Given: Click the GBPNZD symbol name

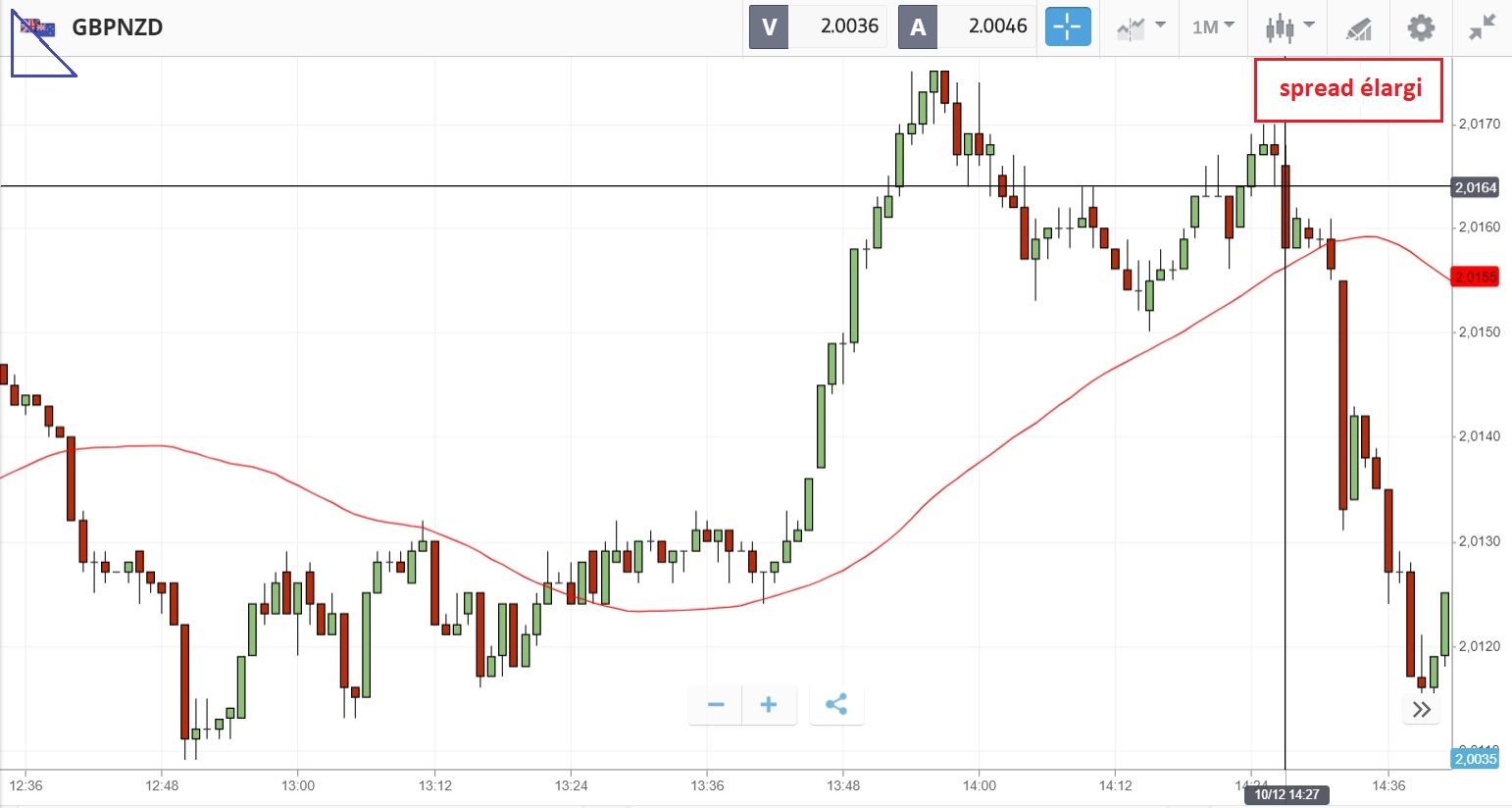Looking at the screenshot, I should (118, 27).
